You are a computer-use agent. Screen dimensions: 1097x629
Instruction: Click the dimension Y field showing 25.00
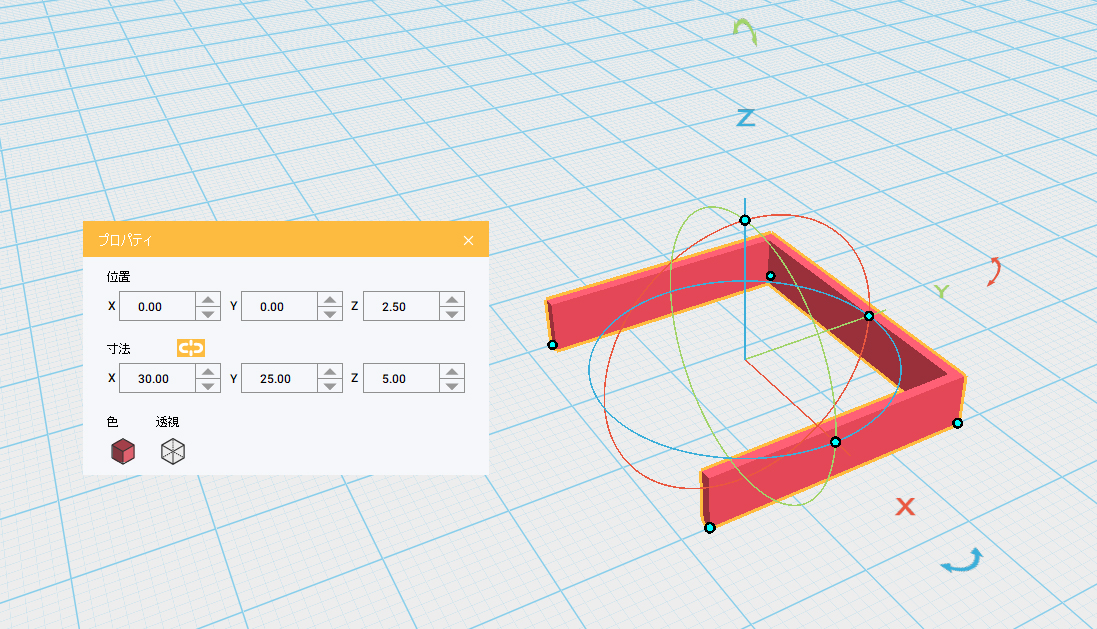279,379
